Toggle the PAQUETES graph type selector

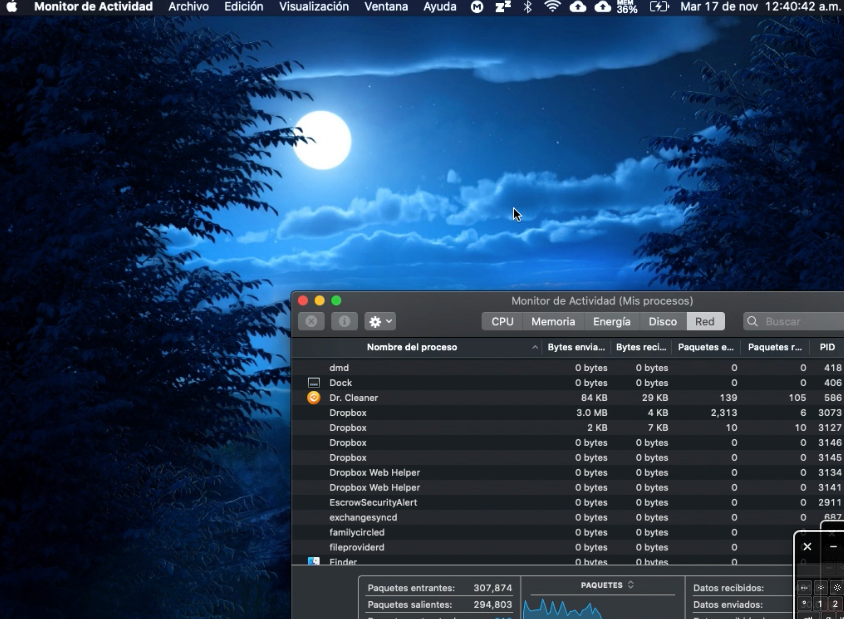pos(607,585)
